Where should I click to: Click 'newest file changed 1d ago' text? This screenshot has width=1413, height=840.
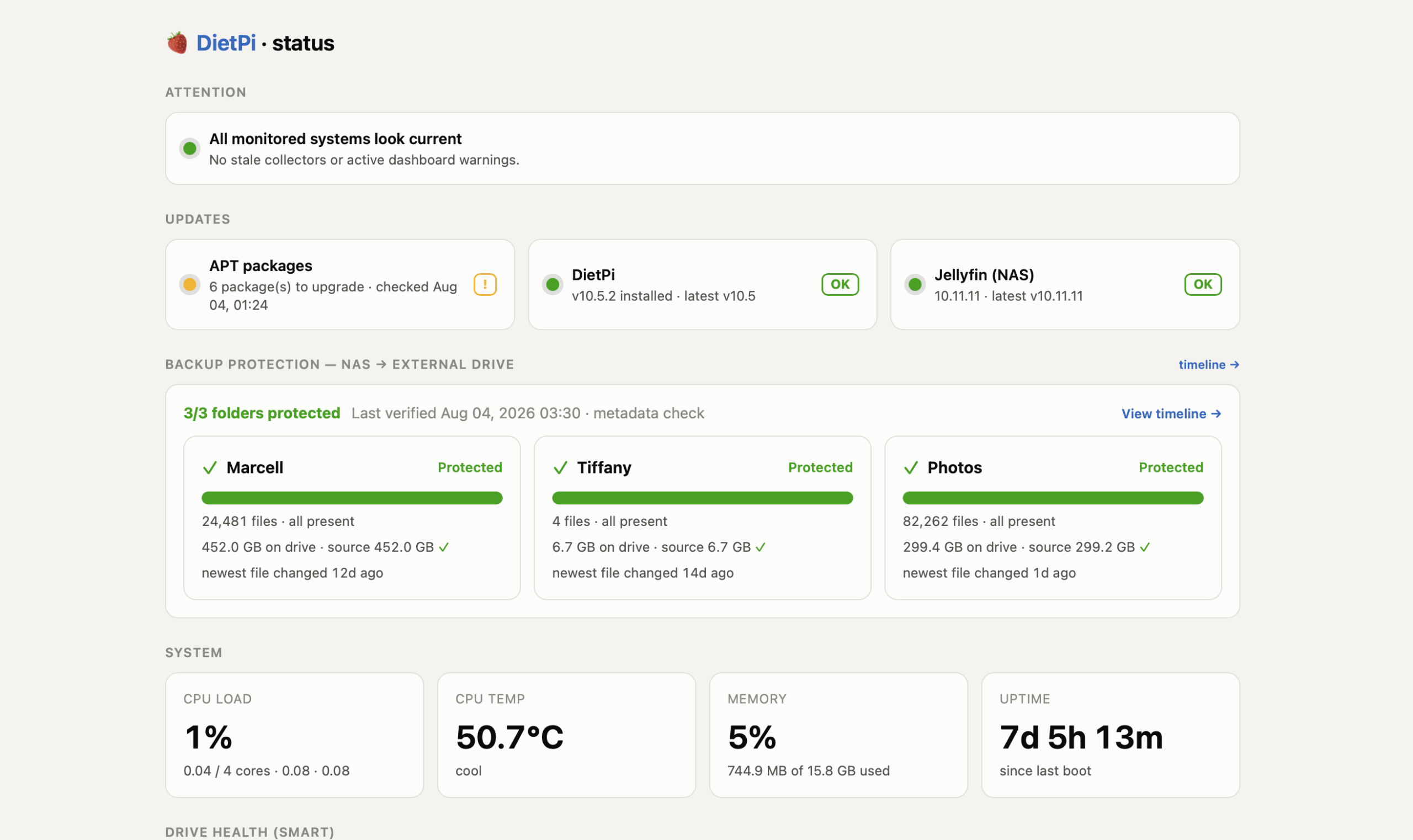point(989,573)
